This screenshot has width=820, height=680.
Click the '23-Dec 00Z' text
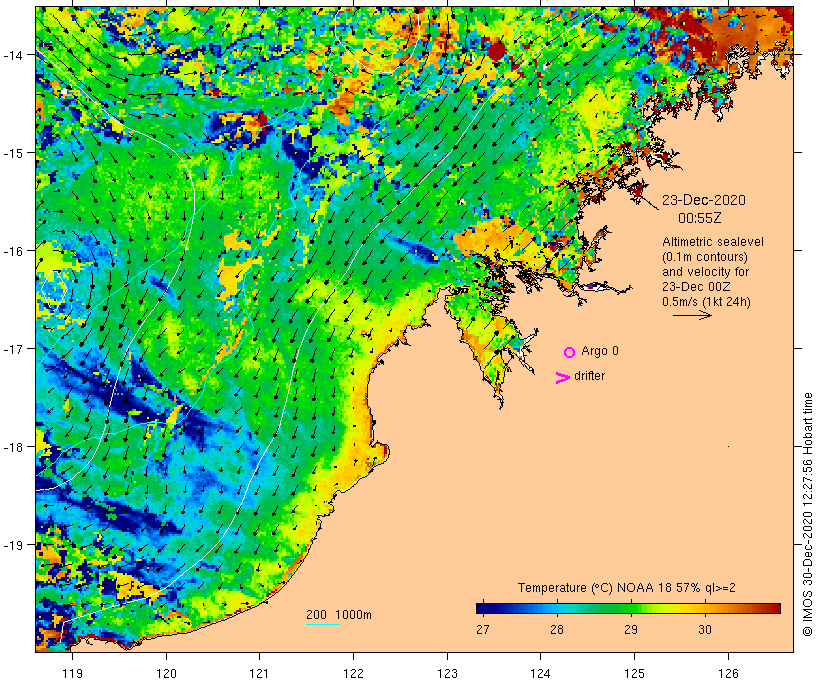(x=696, y=287)
